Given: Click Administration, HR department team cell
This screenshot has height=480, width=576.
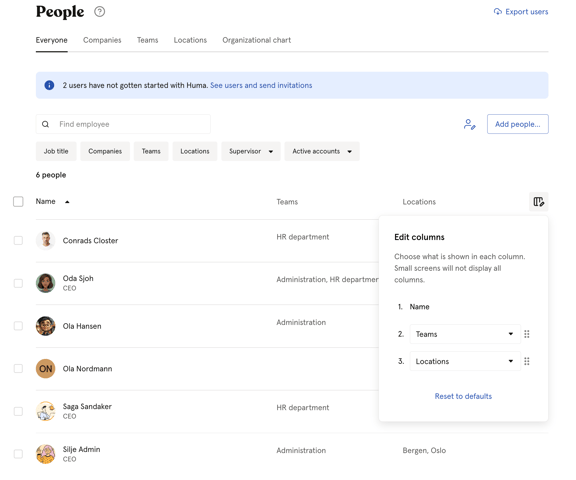Looking at the screenshot, I should pos(327,279).
